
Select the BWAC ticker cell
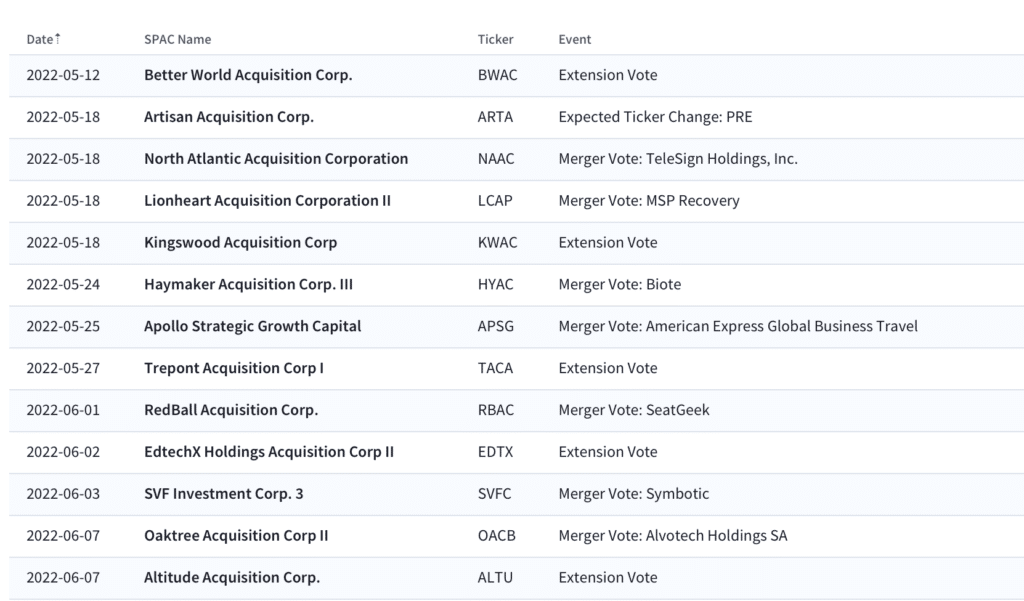point(498,75)
